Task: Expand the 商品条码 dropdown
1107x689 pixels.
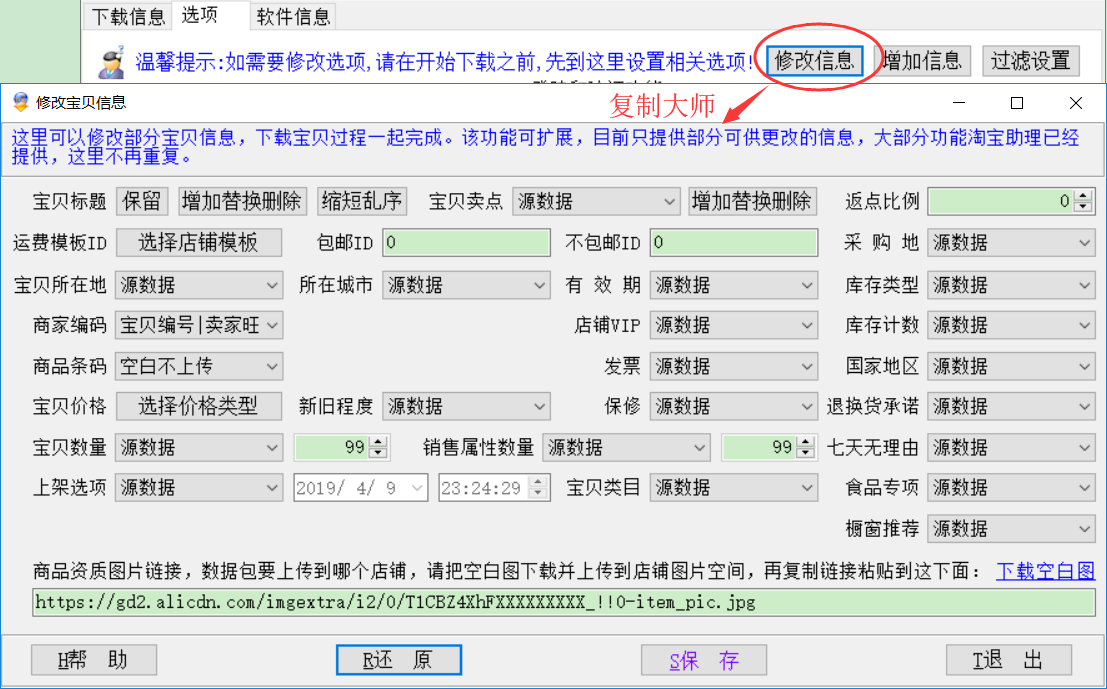Action: [x=272, y=366]
